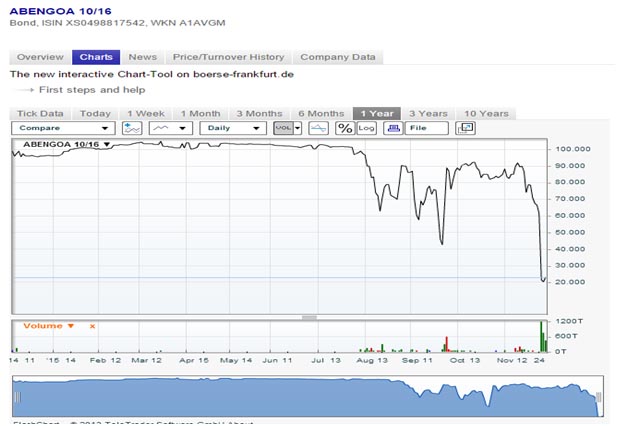Click the print chart icon
The image size is (617, 426).
click(x=393, y=128)
